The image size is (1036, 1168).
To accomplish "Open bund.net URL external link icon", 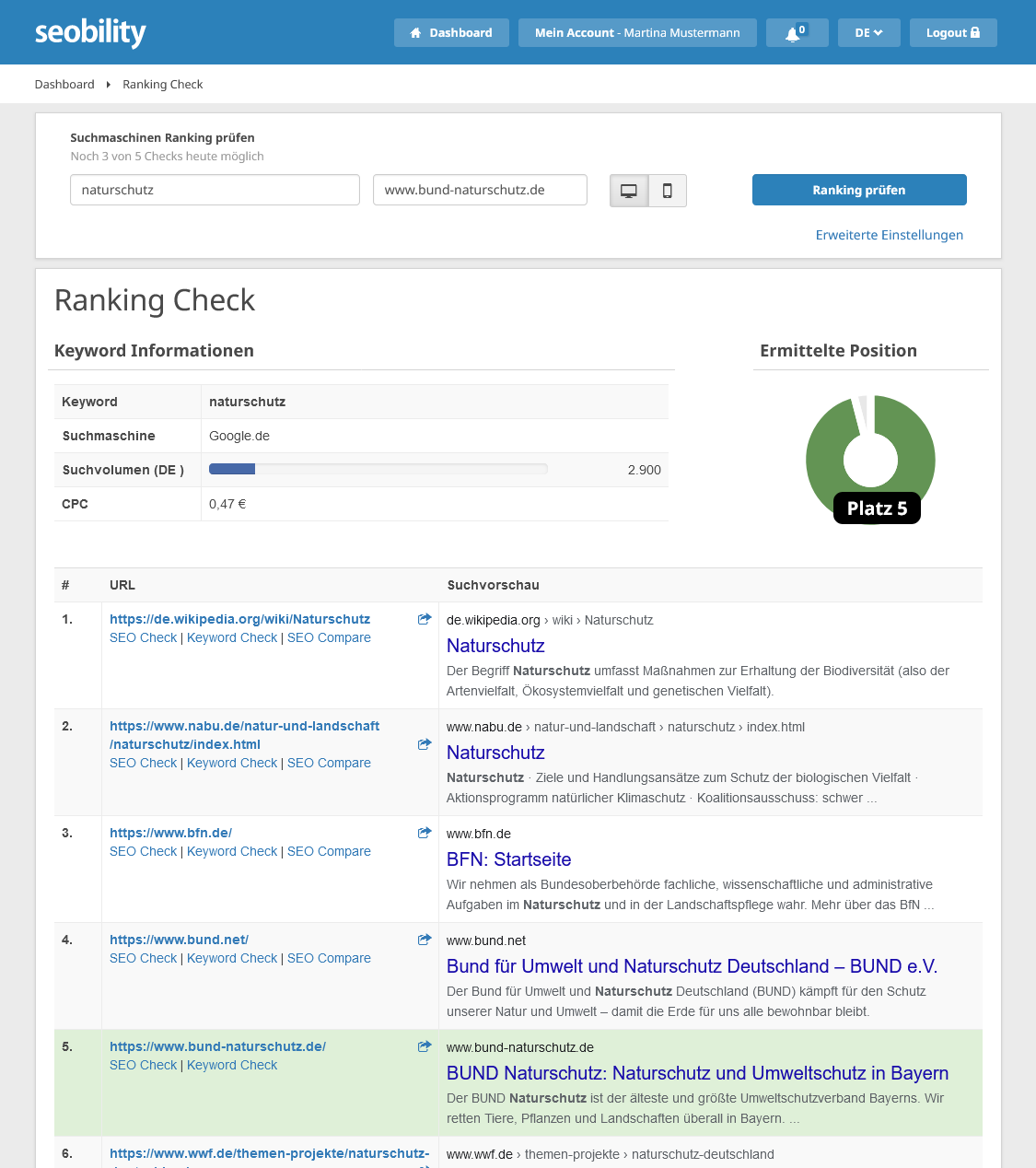I will 425,940.
